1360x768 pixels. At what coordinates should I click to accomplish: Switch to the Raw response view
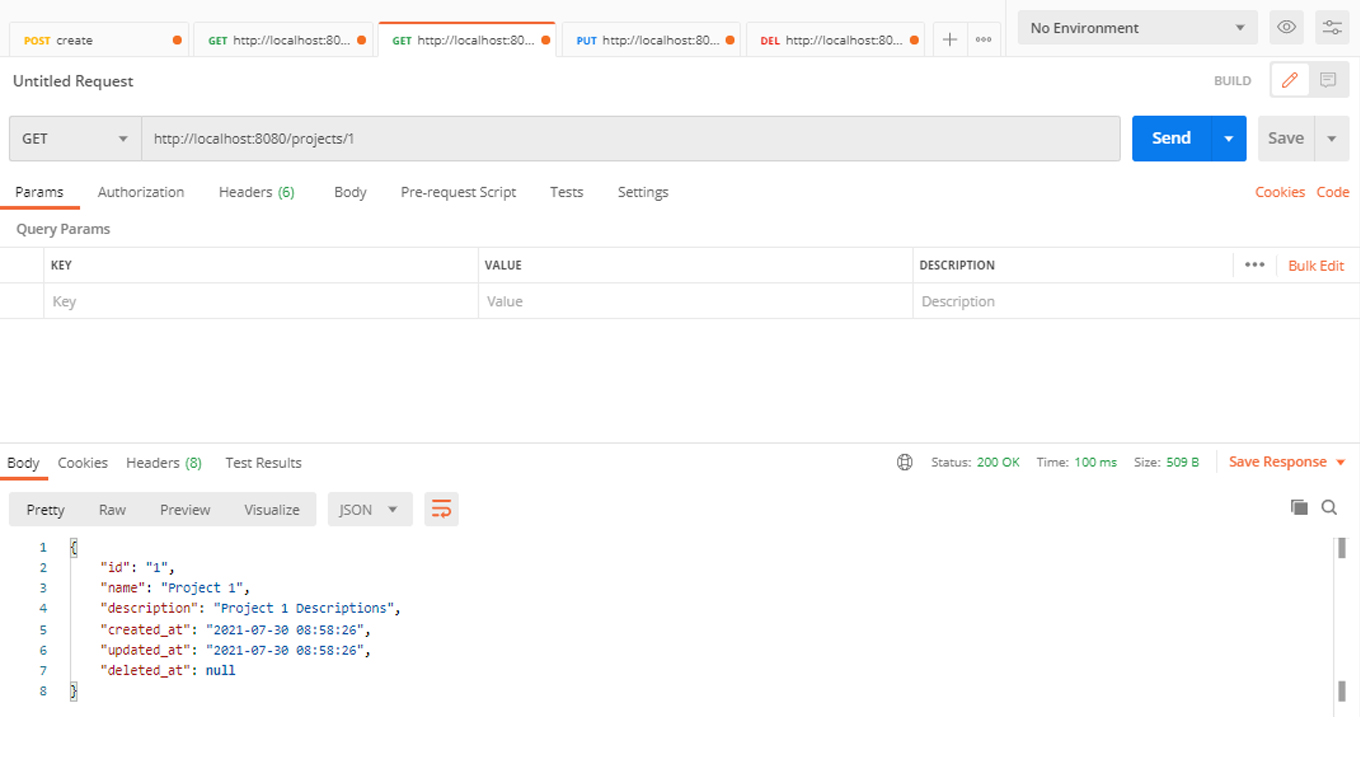[x=112, y=509]
